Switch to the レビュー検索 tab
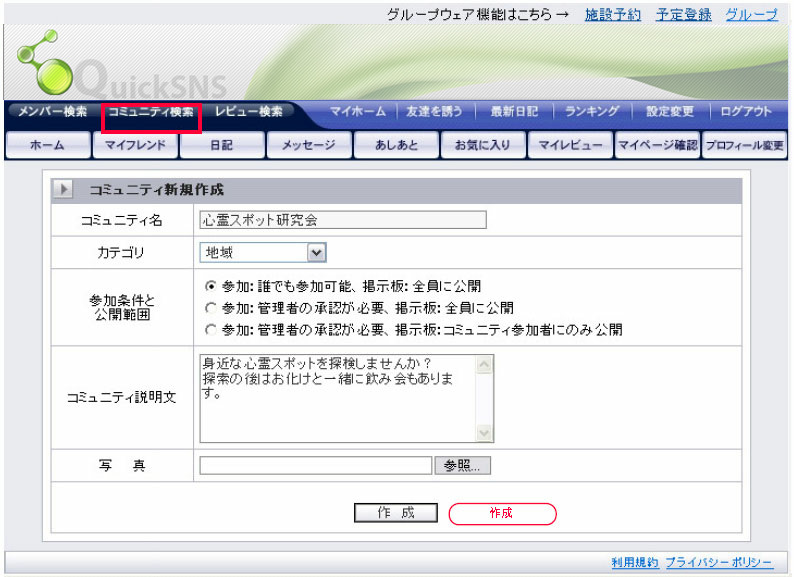The width and height of the screenshot is (794, 577). pyautogui.click(x=248, y=112)
